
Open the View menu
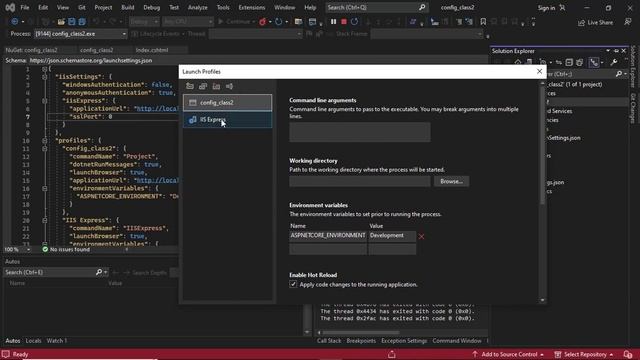[62, 7]
